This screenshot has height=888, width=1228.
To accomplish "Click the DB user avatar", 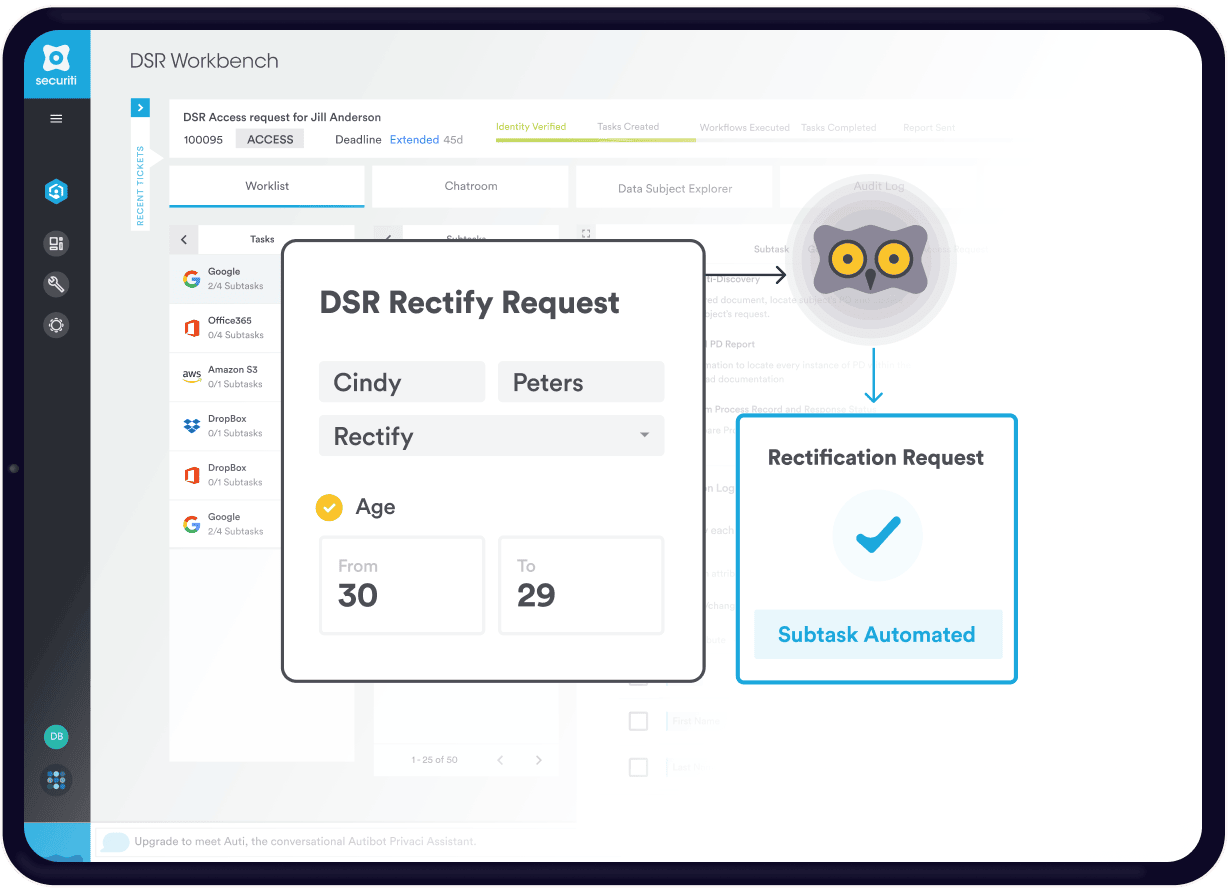I will click(x=56, y=737).
